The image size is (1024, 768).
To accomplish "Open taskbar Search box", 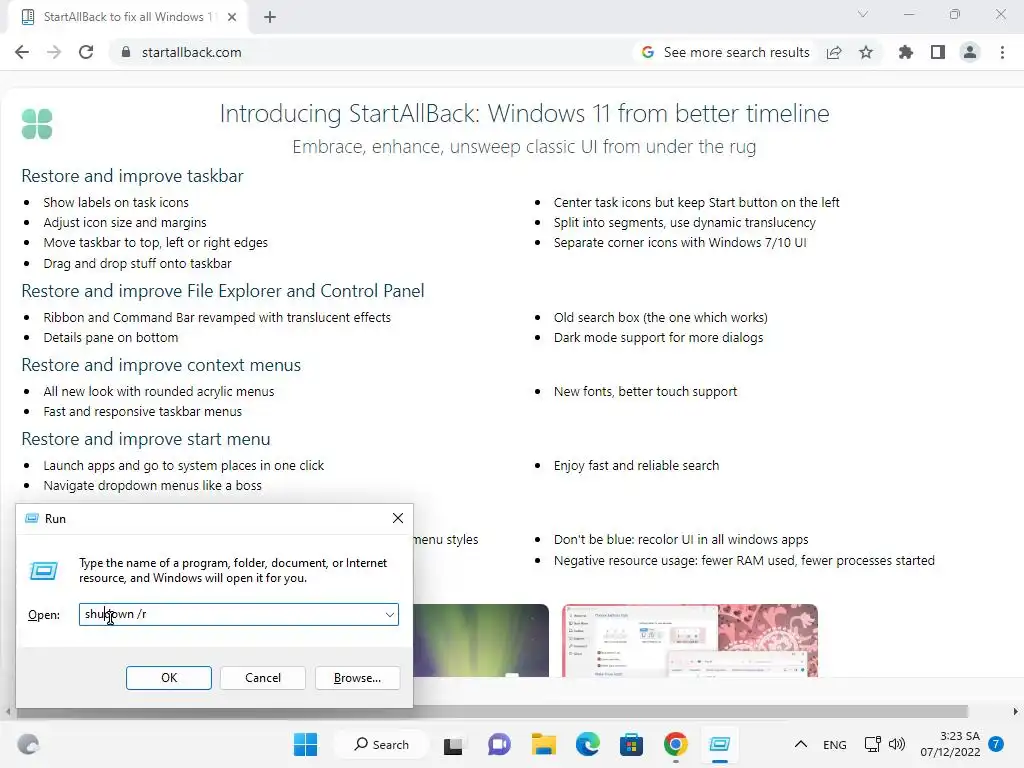I will coord(382,744).
